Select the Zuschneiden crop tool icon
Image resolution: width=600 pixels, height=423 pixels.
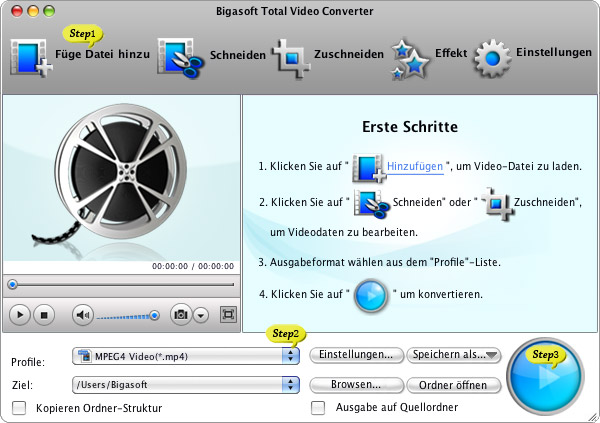click(x=291, y=58)
